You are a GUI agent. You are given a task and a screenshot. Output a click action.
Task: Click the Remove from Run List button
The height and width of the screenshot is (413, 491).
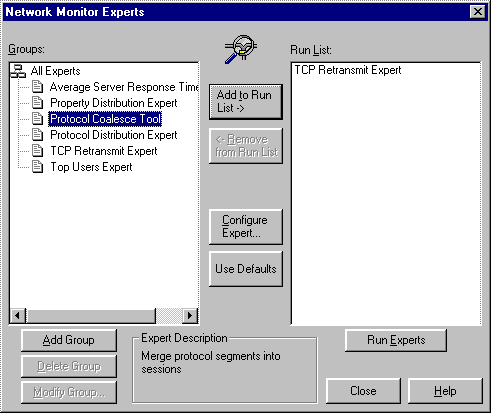point(246,146)
